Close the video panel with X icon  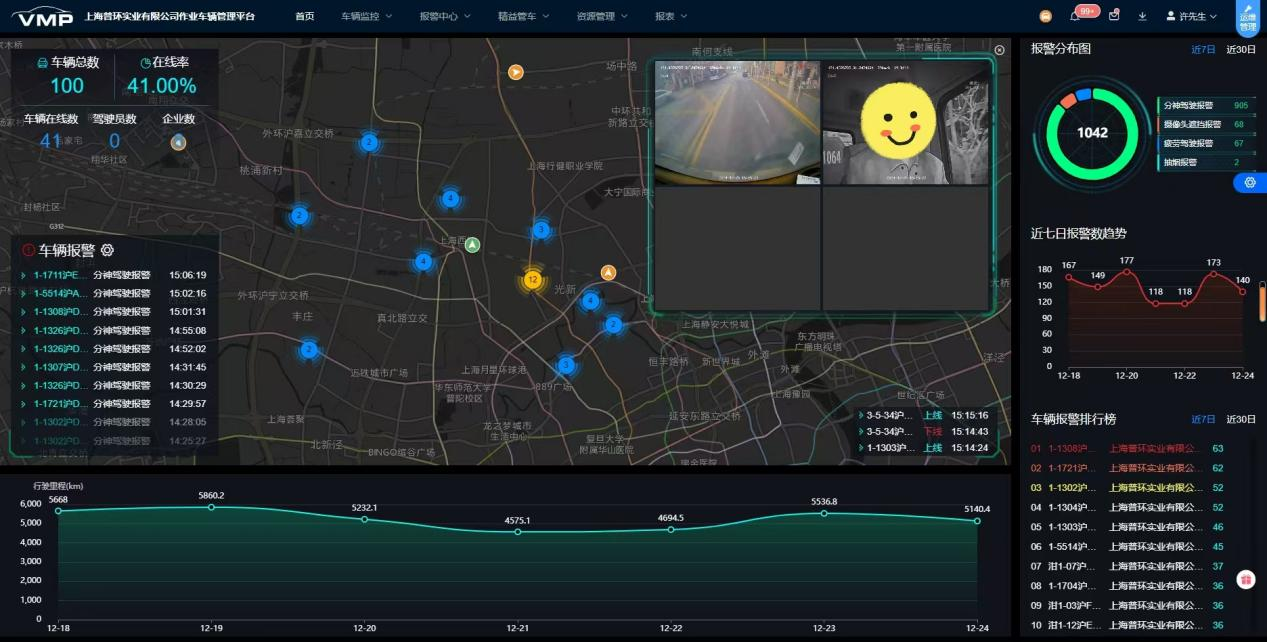(x=999, y=50)
